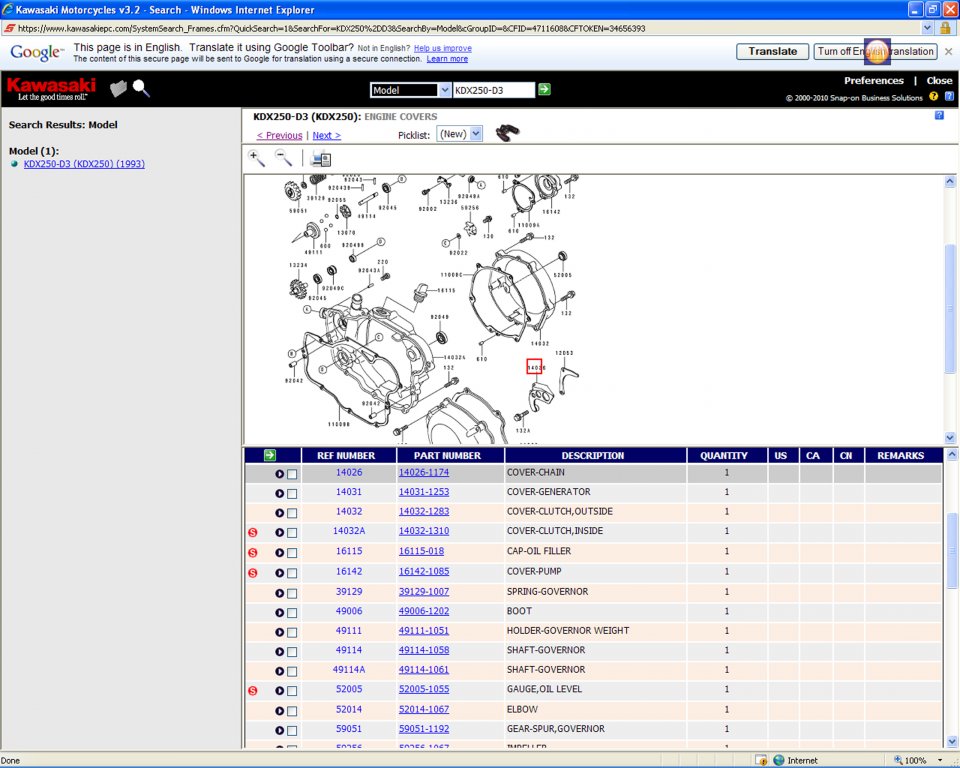Click the KDX250-D3 search input field
The height and width of the screenshot is (768, 960).
click(x=493, y=90)
